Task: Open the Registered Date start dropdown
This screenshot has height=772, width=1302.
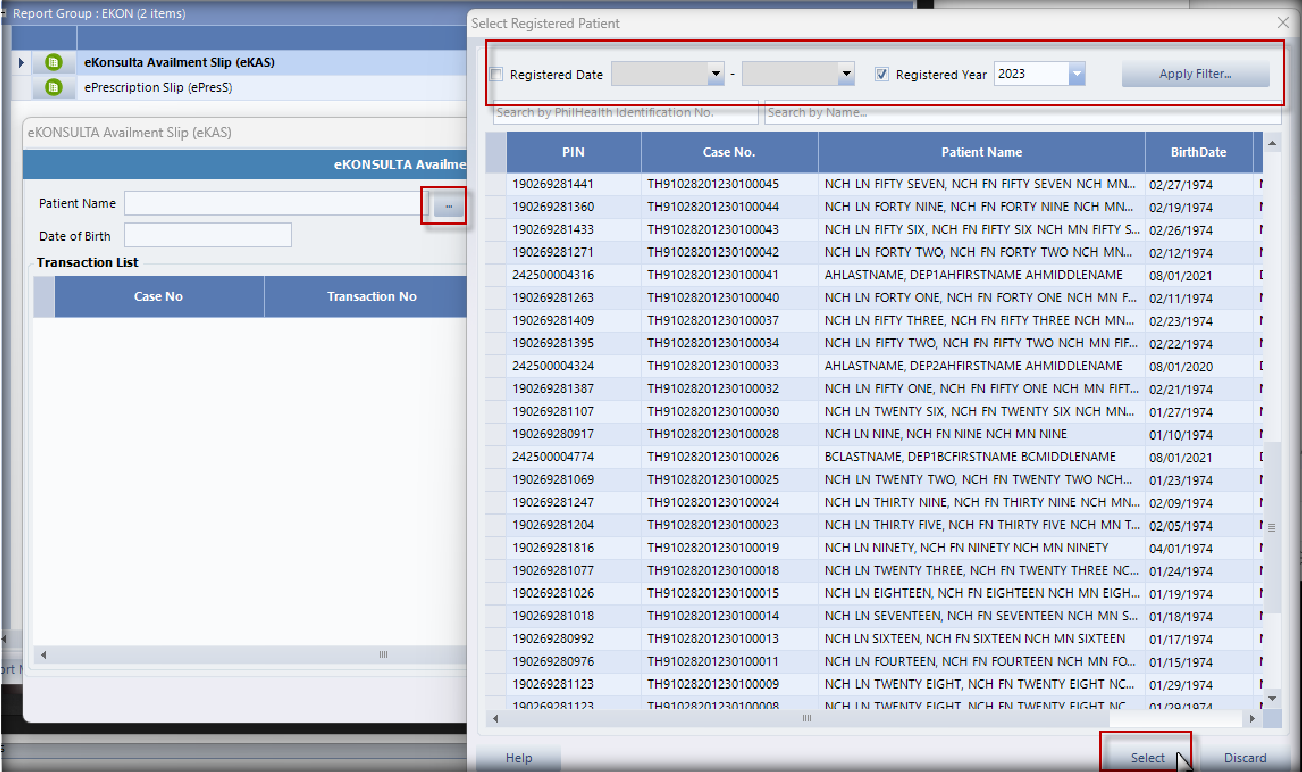Action: (715, 74)
